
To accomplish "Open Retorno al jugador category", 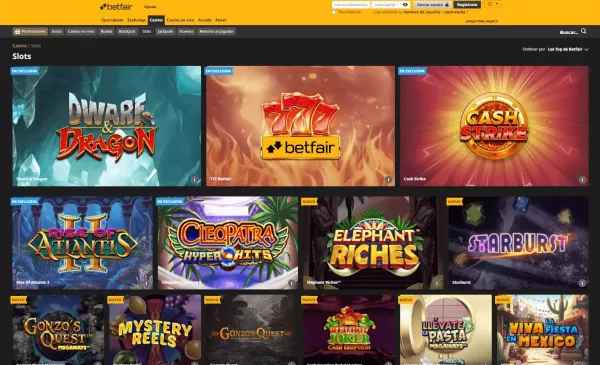I will pos(217,32).
